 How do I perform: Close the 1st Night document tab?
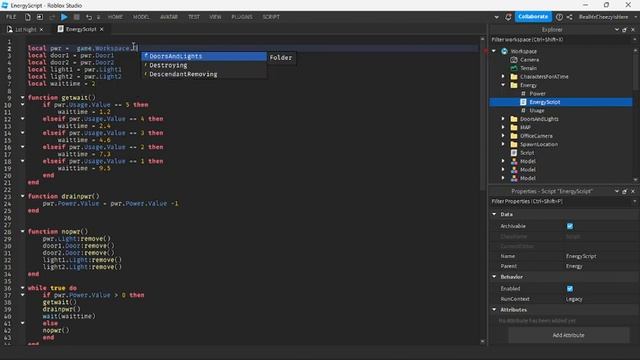[41, 29]
